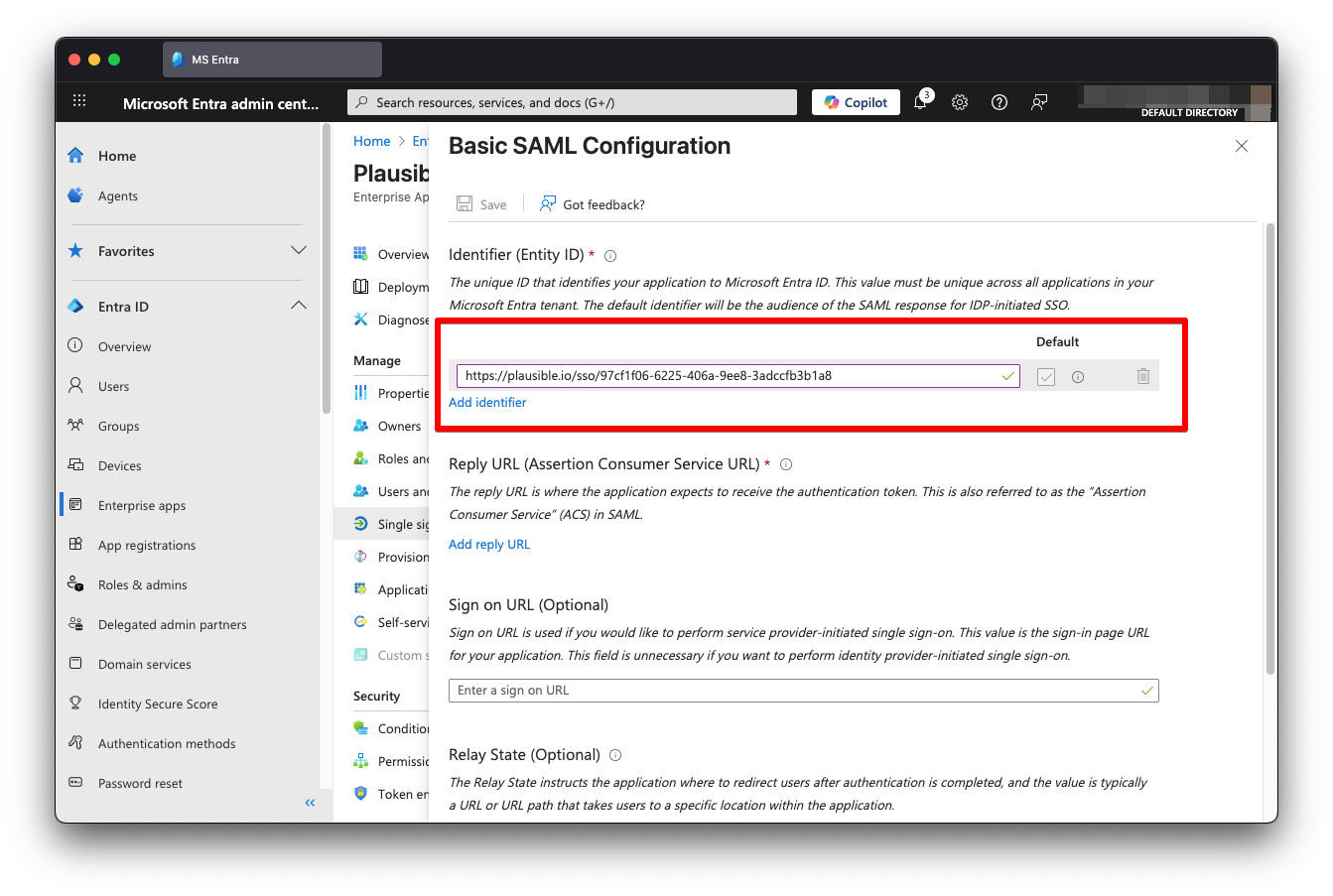The width and height of the screenshot is (1333, 896).
Task: Open the app launcher waffle icon
Action: click(79, 100)
